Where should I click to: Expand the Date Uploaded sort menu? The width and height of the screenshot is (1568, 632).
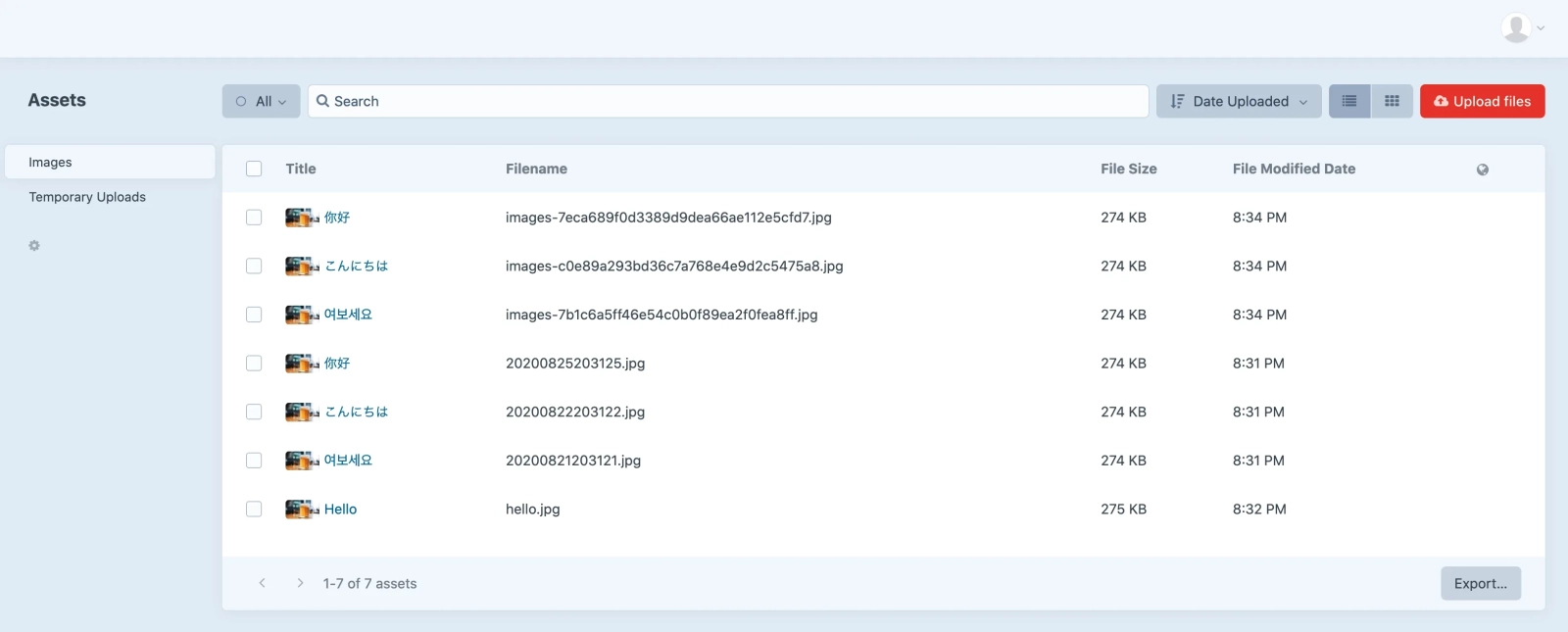pyautogui.click(x=1239, y=101)
